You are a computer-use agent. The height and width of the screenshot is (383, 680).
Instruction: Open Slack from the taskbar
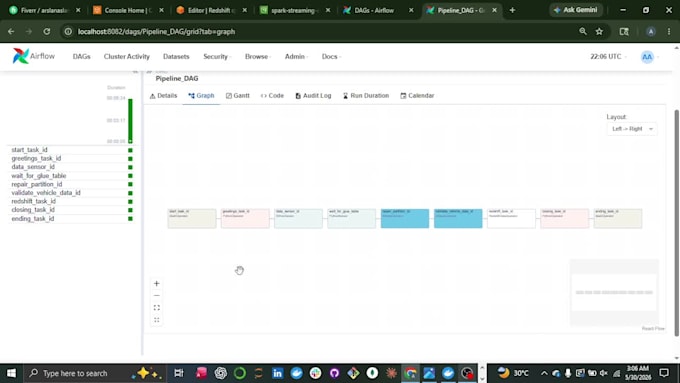[315, 373]
